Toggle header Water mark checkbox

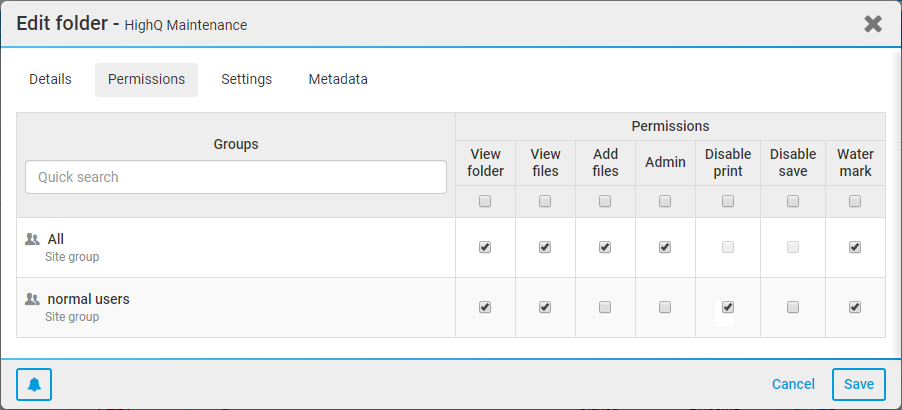(x=855, y=201)
